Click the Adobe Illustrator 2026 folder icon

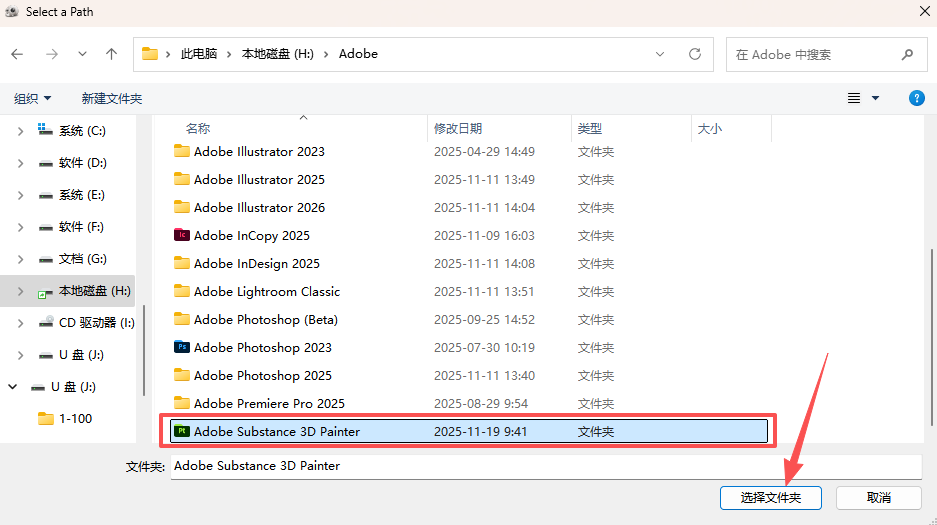(x=182, y=207)
